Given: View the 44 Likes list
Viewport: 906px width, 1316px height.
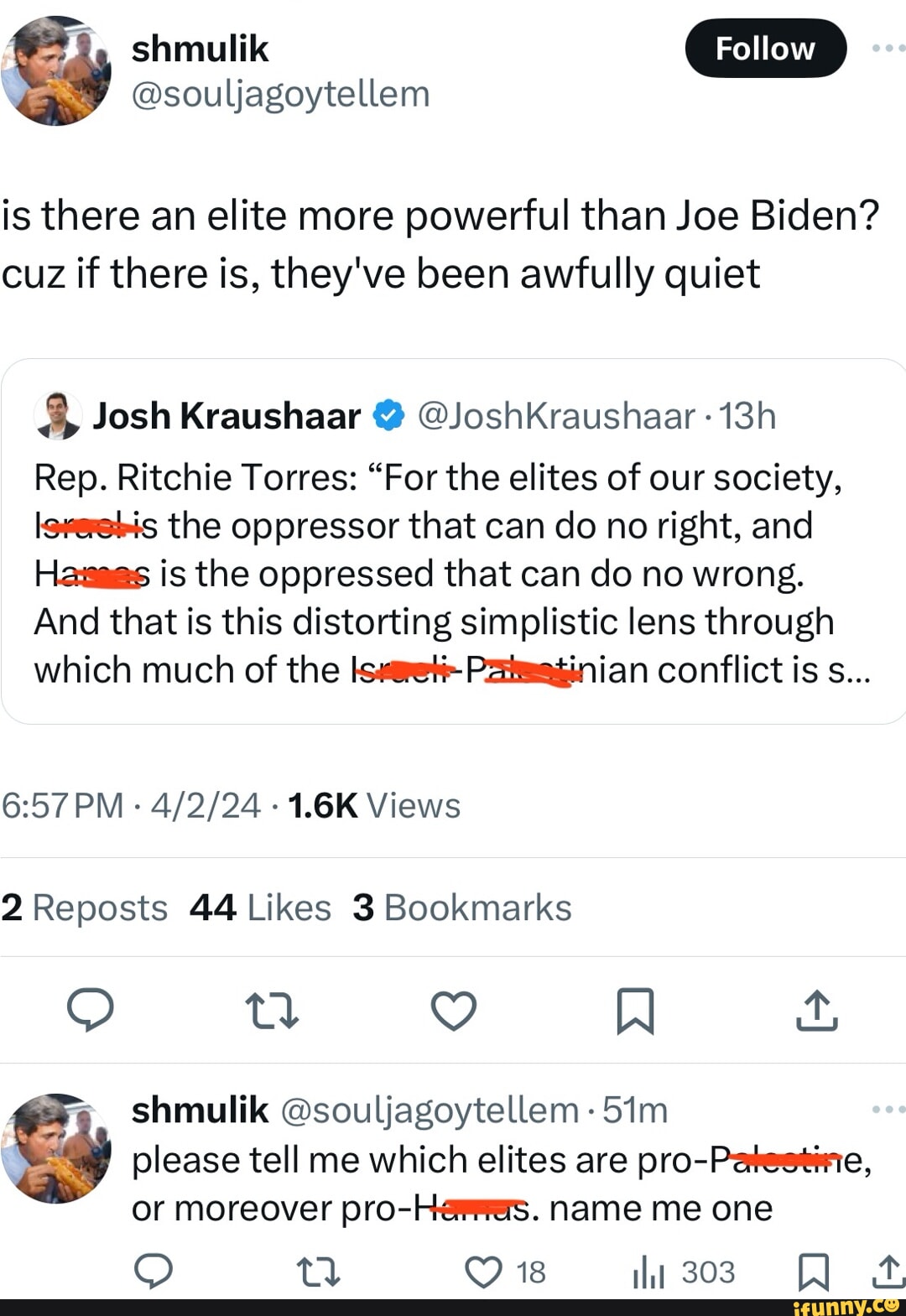Looking at the screenshot, I should click(x=260, y=908).
